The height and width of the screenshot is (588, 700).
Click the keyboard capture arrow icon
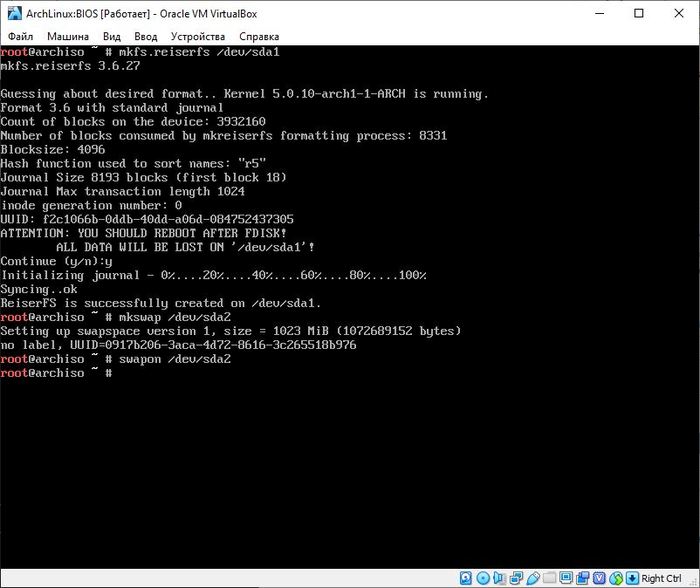click(632, 578)
